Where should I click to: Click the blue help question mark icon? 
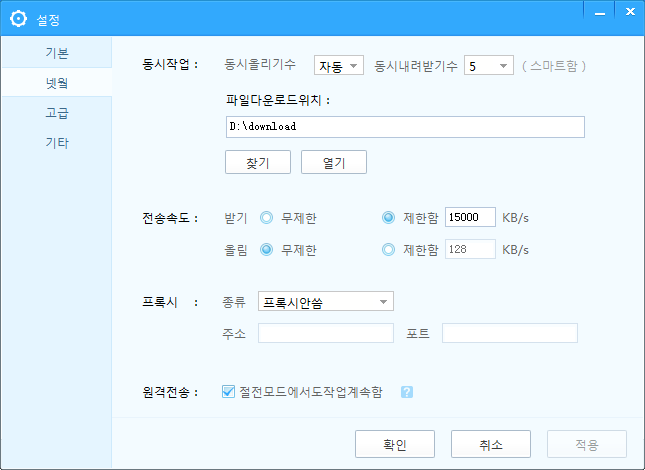pos(406,392)
